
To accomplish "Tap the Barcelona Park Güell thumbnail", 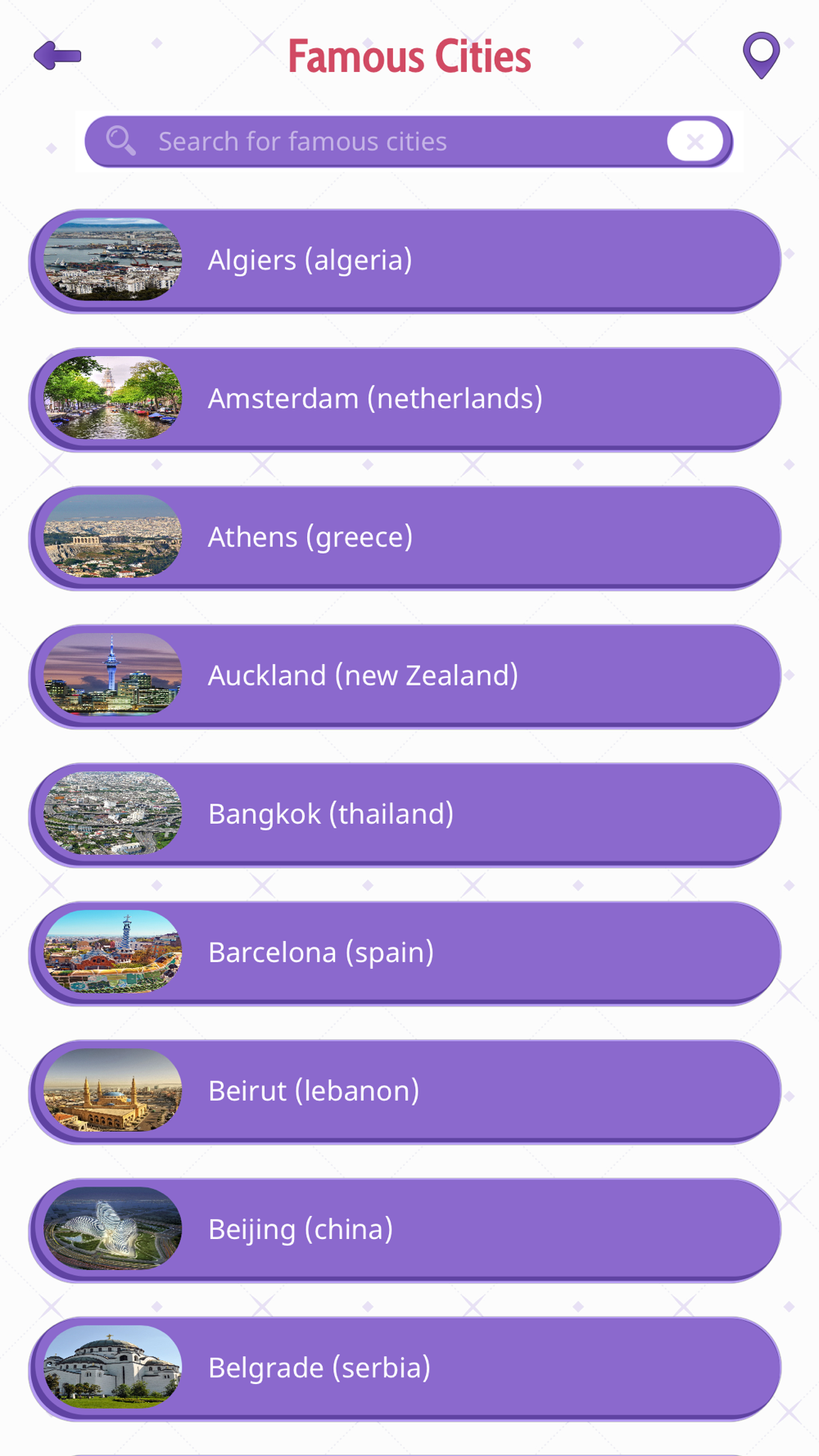I will (x=113, y=951).
